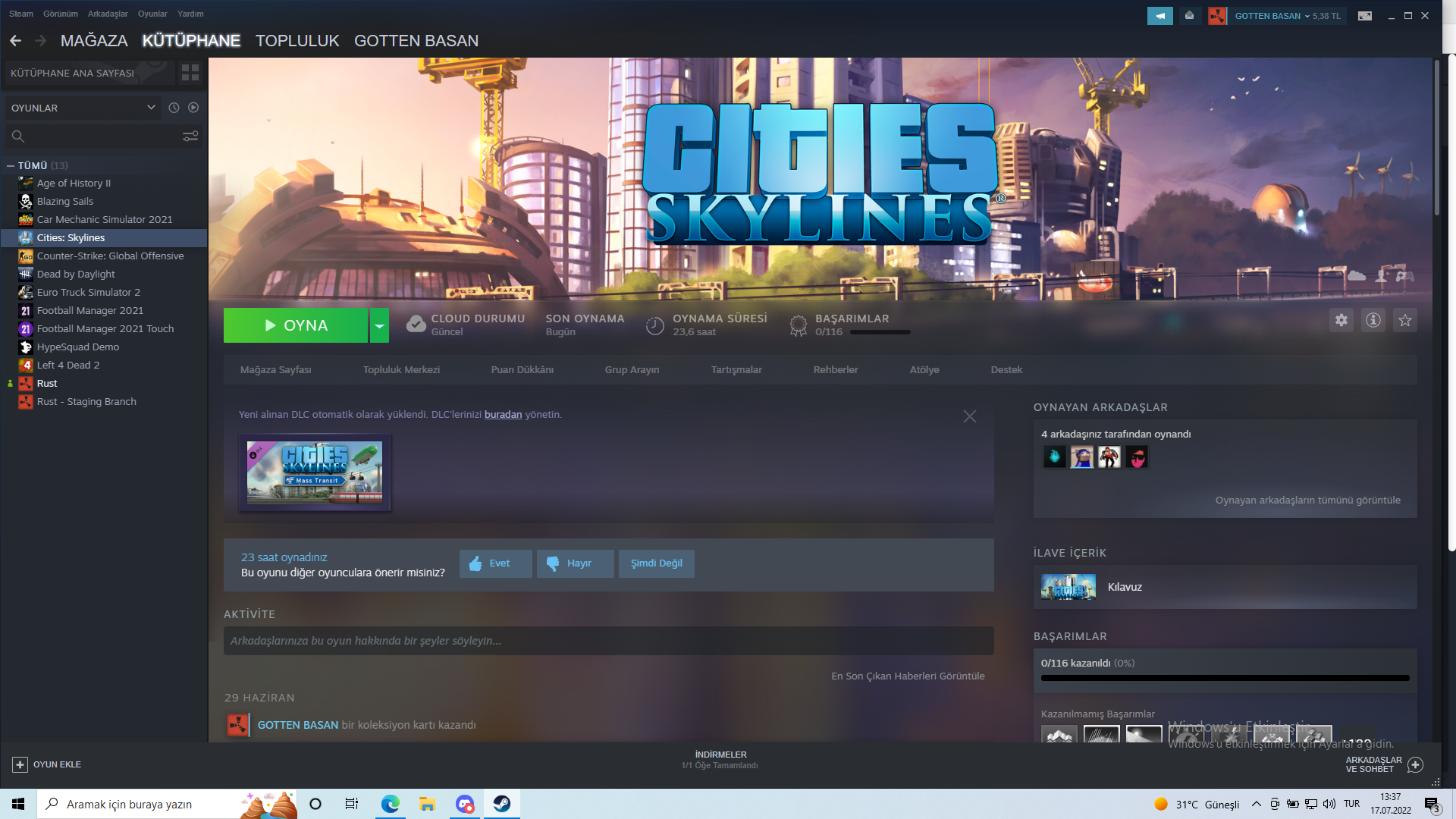
Task: Select Euro Truck Simulator 2
Action: (x=104, y=293)
